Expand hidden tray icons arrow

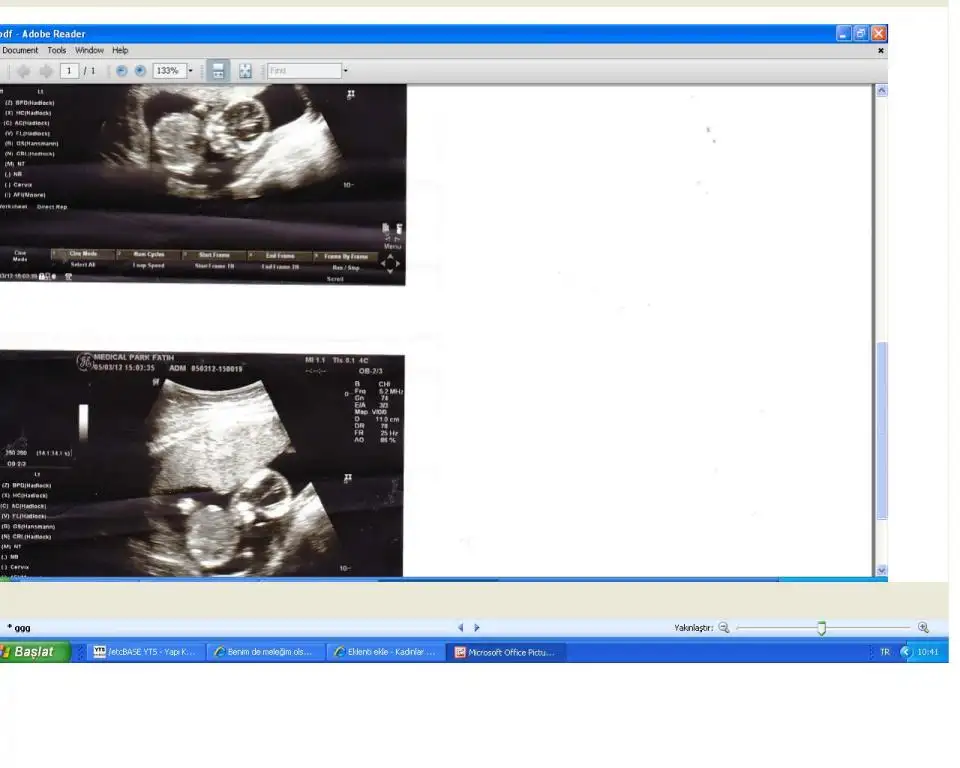pos(906,652)
